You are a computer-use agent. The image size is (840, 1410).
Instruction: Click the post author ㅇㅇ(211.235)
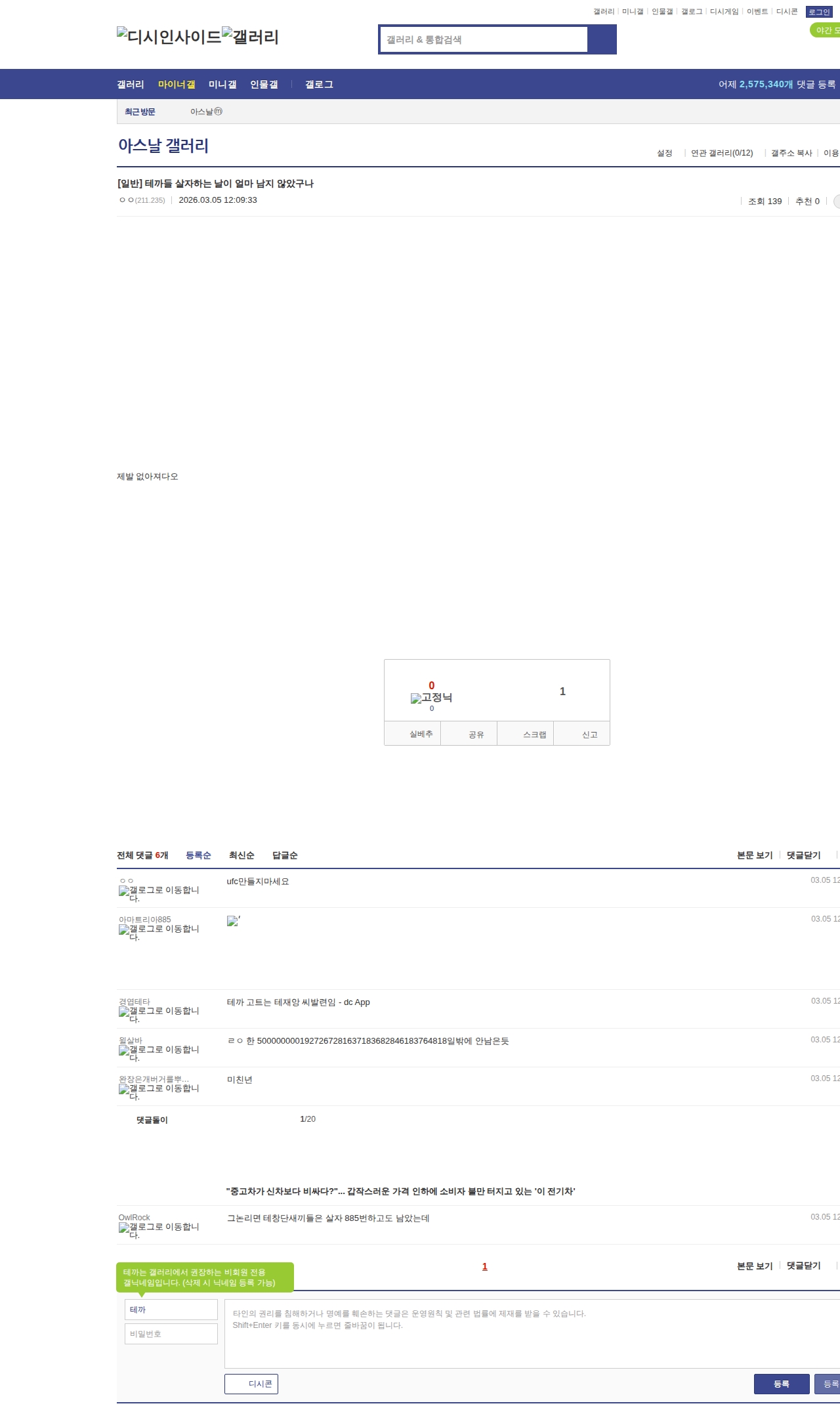pos(142,200)
